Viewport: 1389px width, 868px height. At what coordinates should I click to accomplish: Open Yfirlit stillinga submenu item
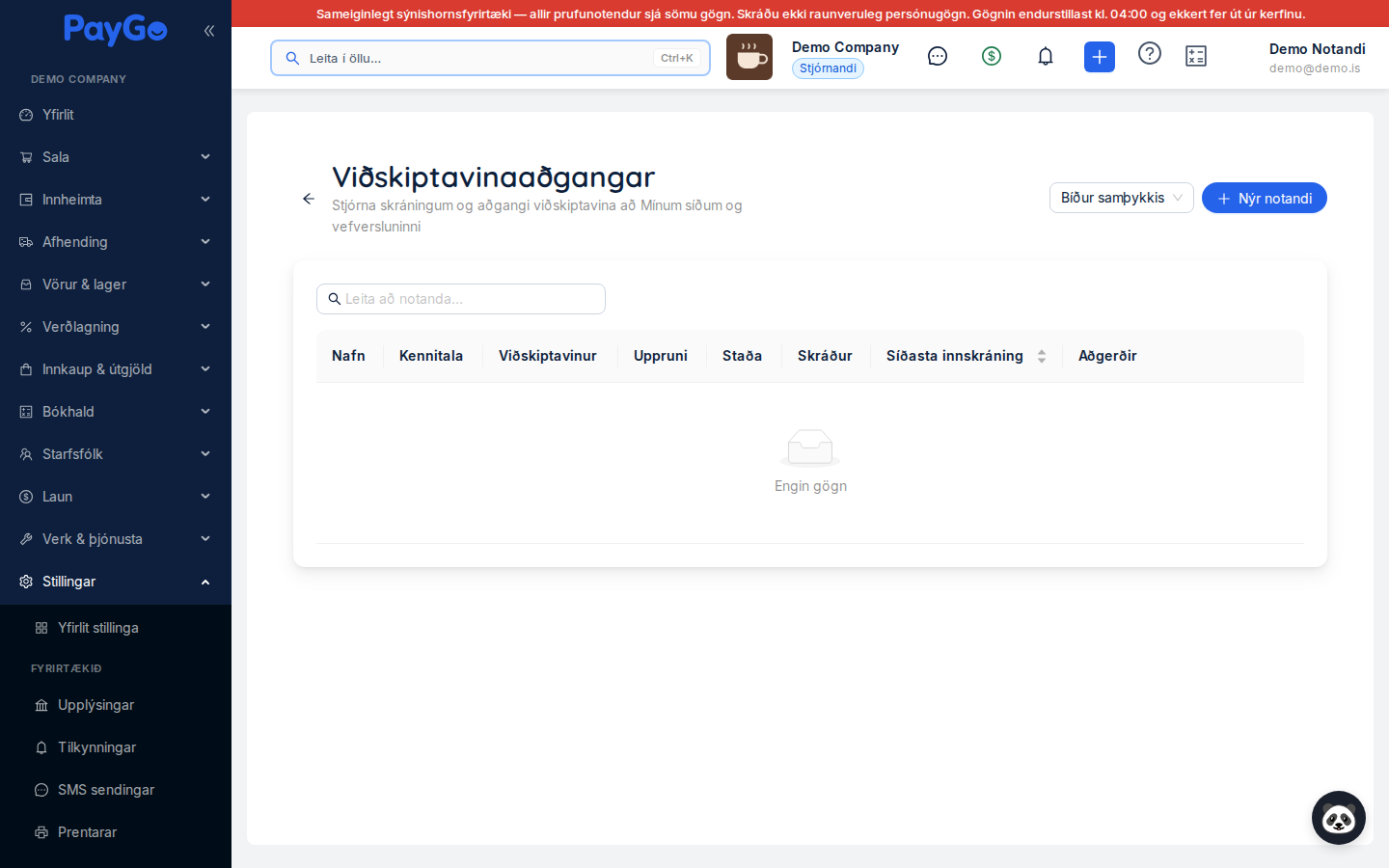click(x=116, y=628)
